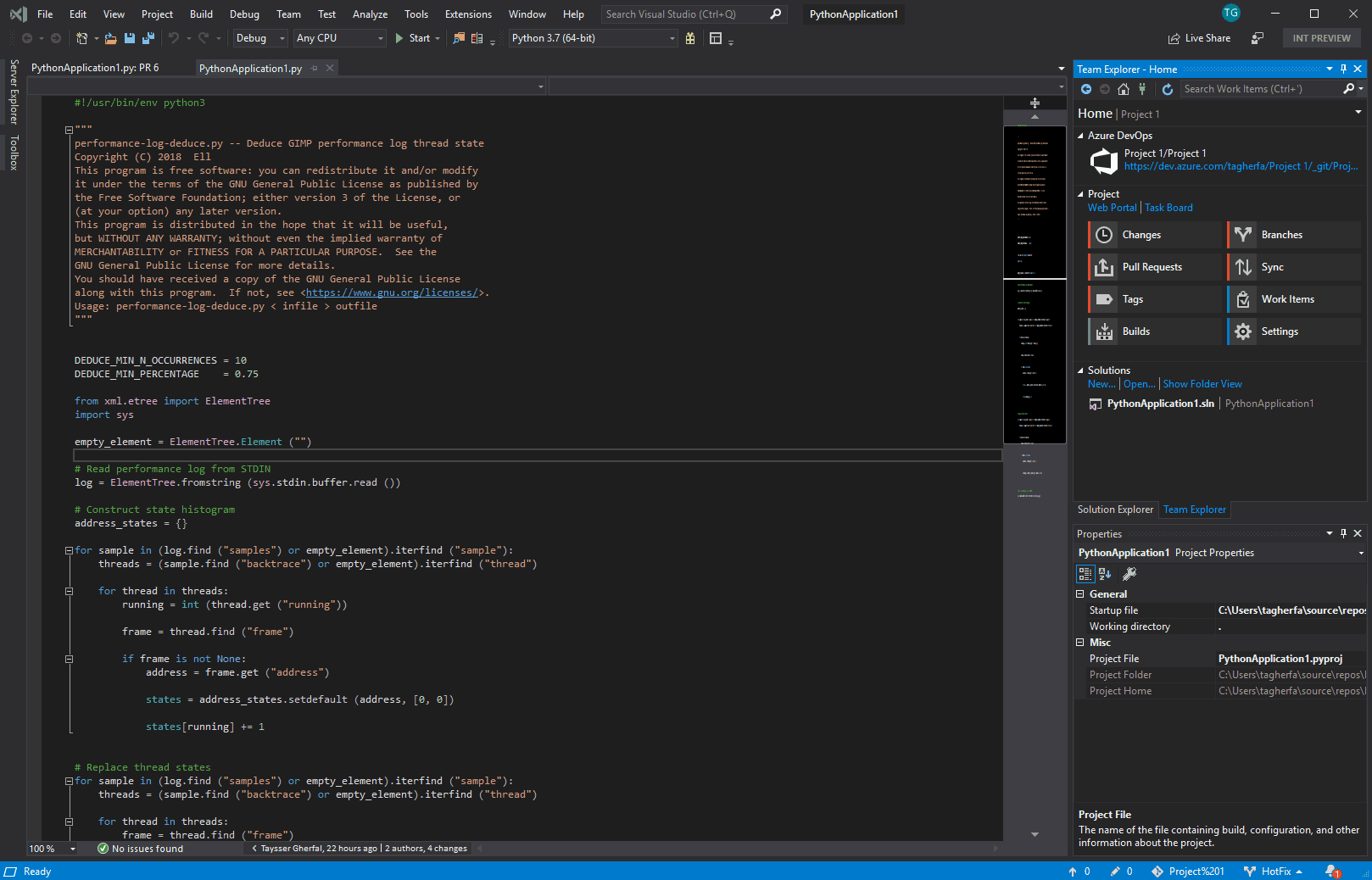Open Branches from Team Explorer

pyautogui.click(x=1282, y=234)
